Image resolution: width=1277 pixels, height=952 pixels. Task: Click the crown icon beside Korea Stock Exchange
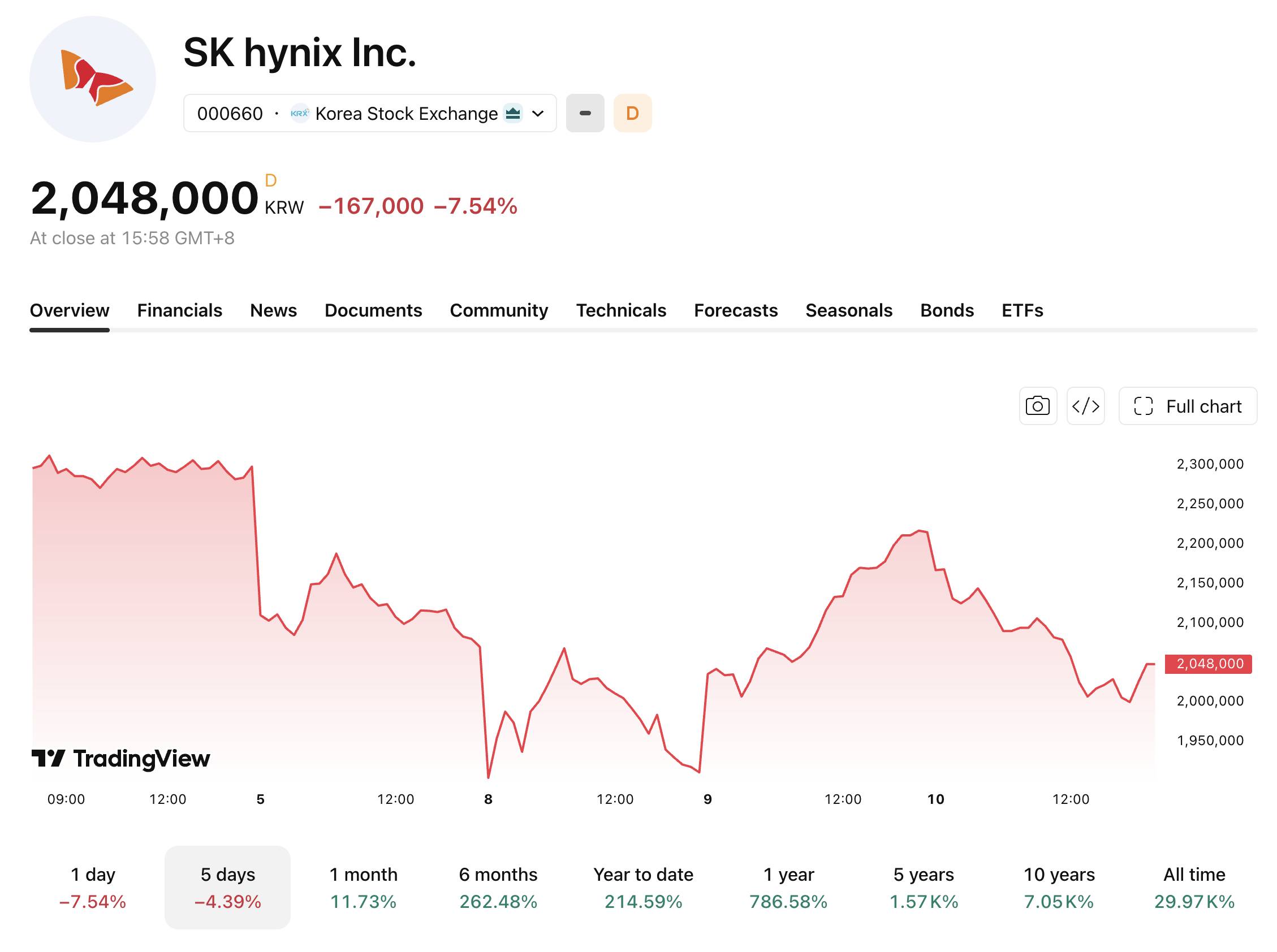[x=512, y=113]
